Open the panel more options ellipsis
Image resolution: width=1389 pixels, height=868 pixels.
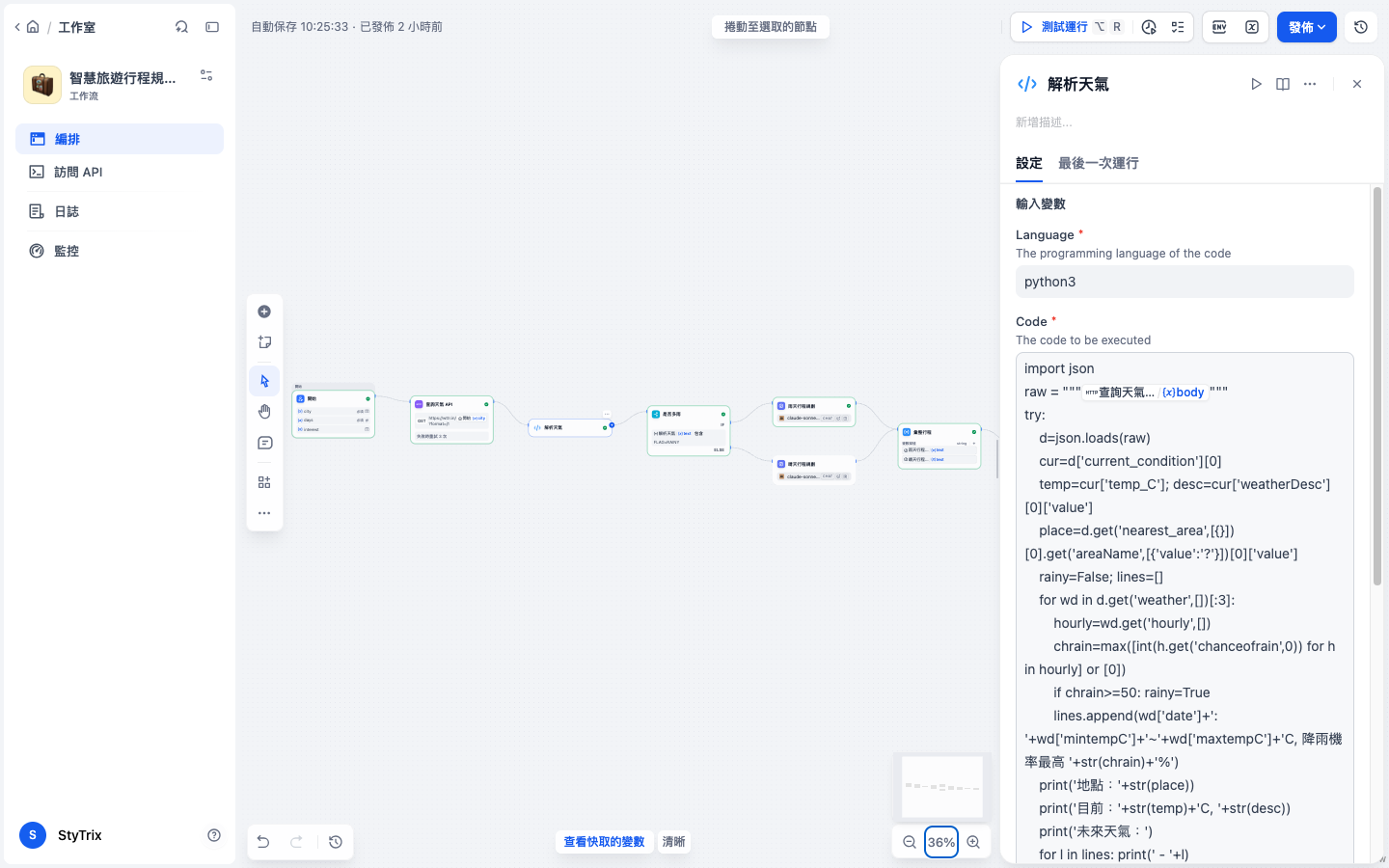click(1310, 84)
